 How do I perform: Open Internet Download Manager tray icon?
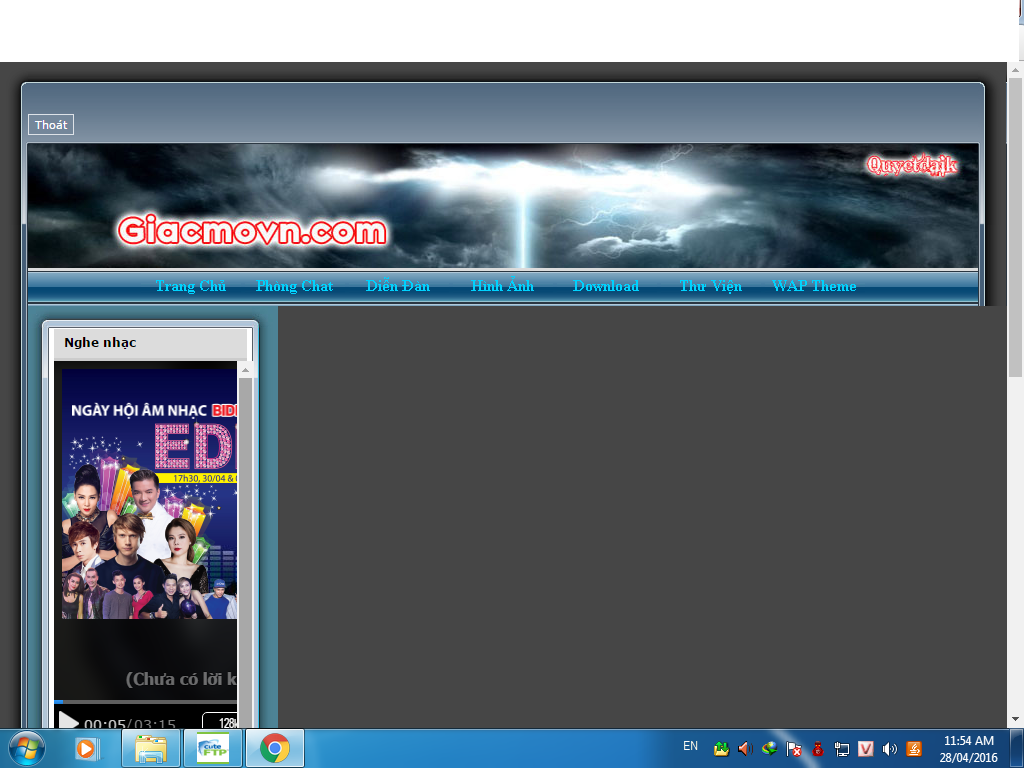pos(770,748)
